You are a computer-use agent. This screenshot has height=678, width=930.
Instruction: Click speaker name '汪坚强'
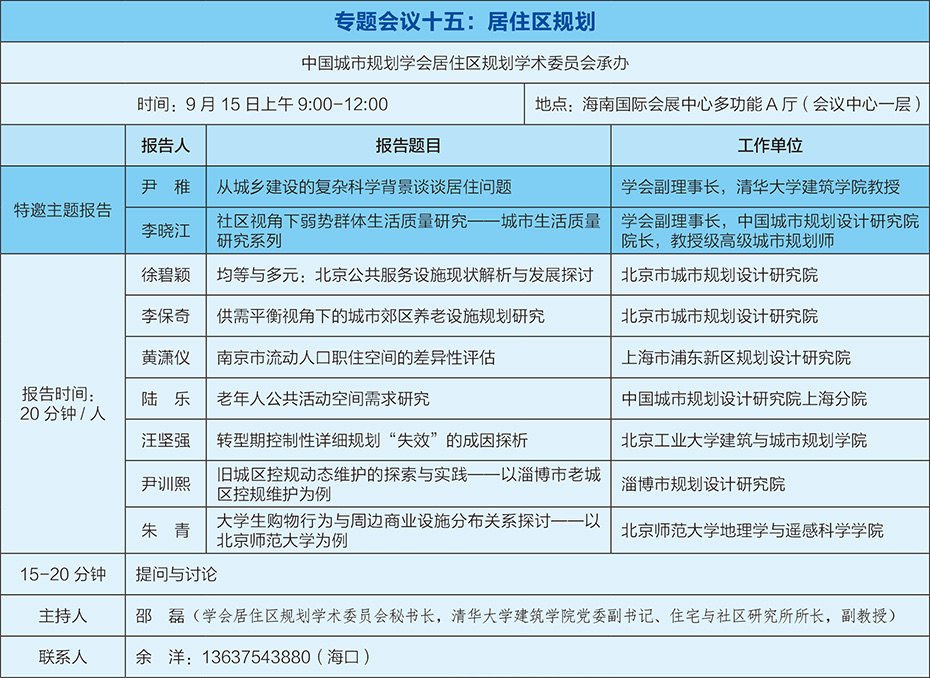pos(165,441)
